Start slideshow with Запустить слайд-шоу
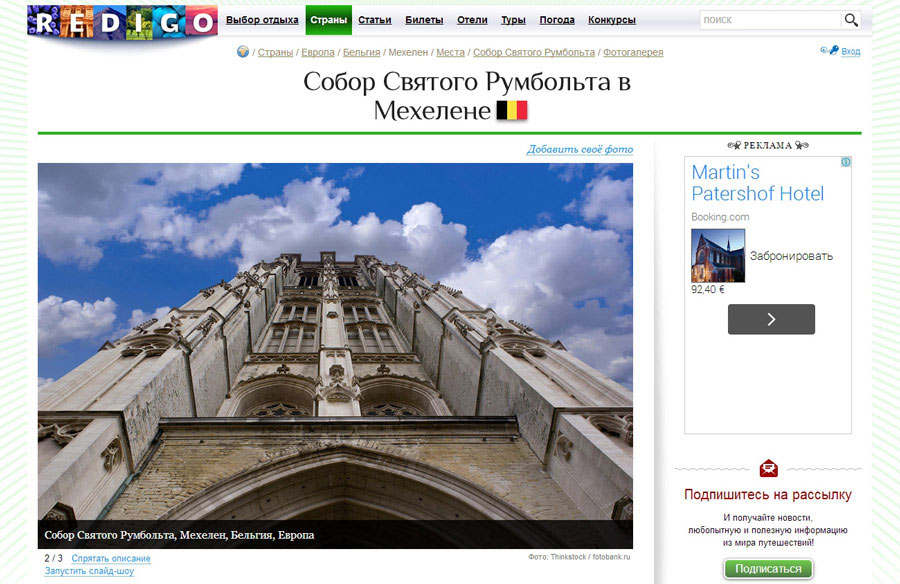 [89, 571]
